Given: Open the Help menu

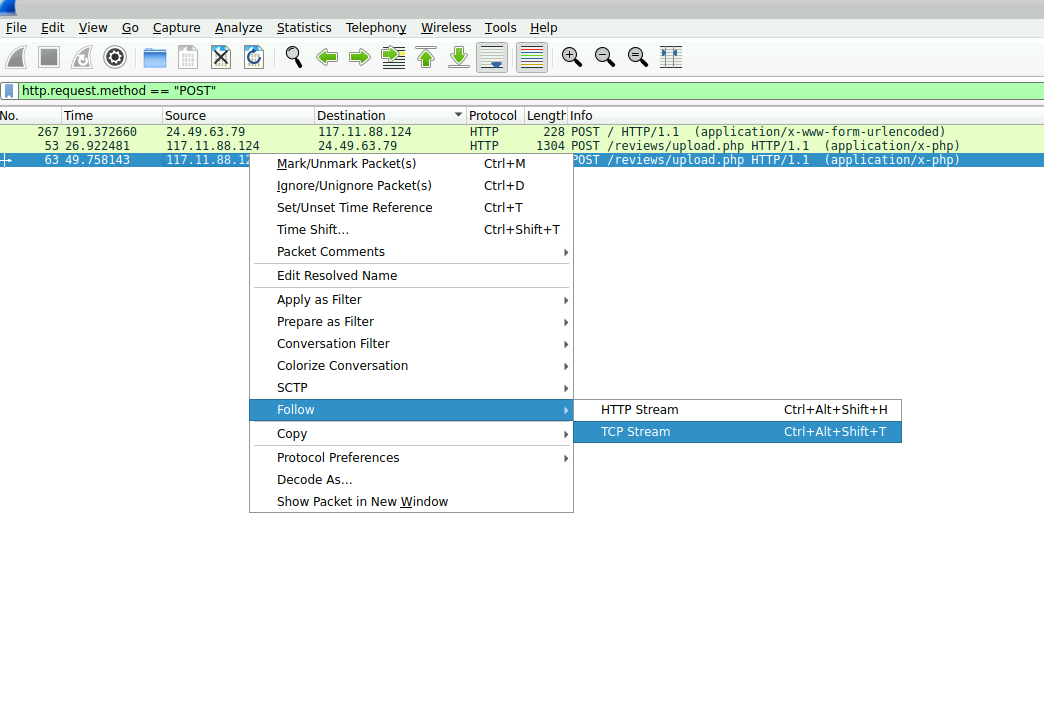Looking at the screenshot, I should pyautogui.click(x=543, y=28).
